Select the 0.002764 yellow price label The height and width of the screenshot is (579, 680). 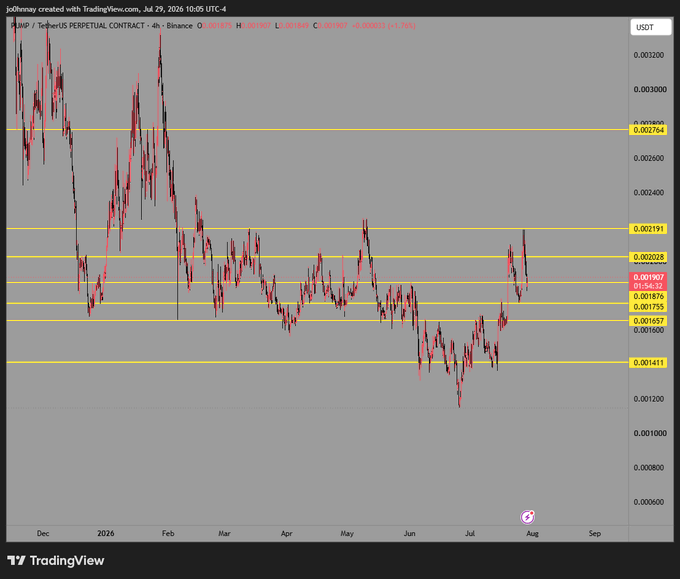coord(648,130)
